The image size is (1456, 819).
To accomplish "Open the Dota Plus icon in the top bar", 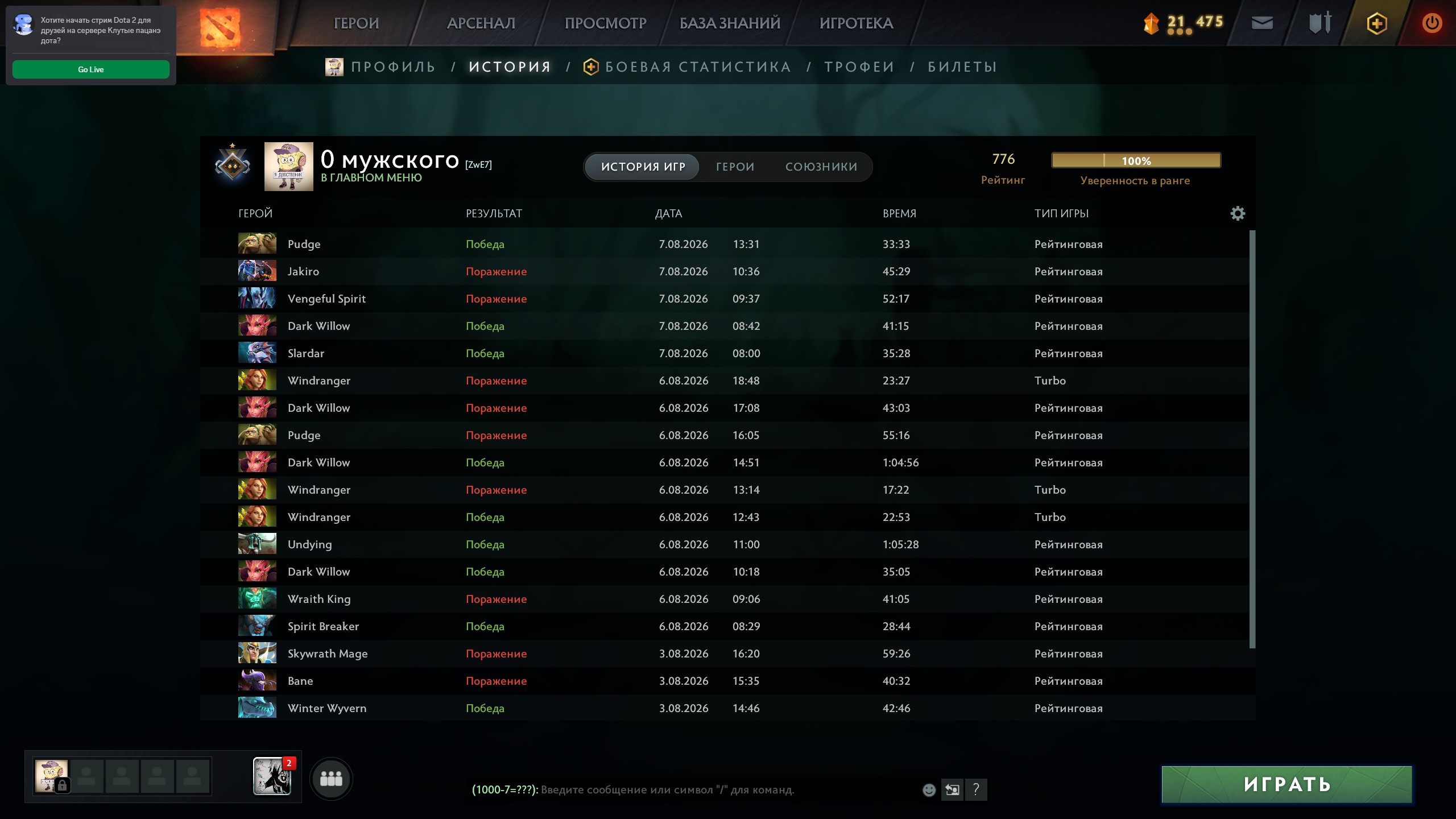I will tap(1376, 23).
